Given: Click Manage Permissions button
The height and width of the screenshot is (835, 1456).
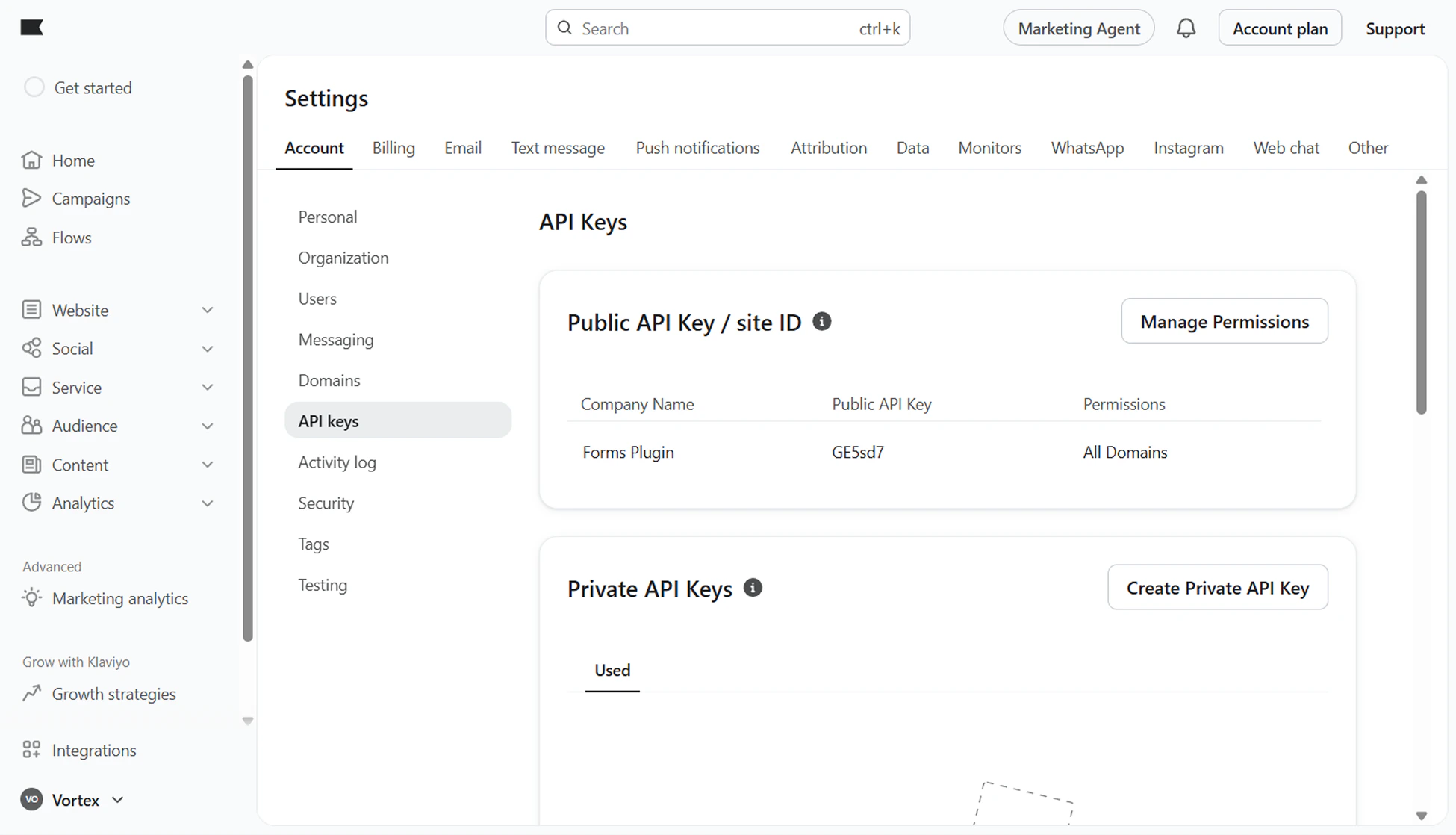Looking at the screenshot, I should (1225, 321).
